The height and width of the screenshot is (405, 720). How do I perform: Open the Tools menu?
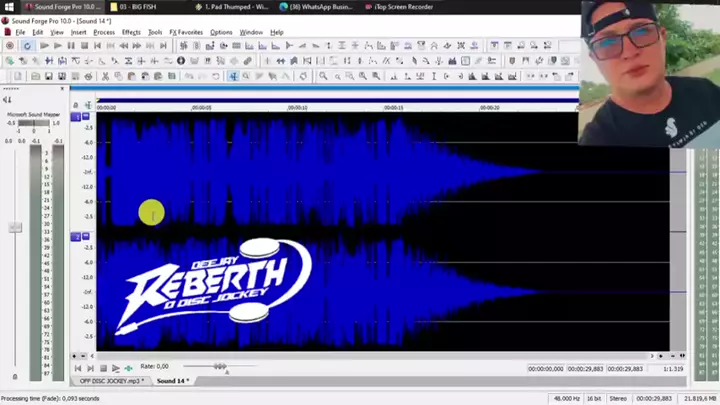click(x=155, y=32)
